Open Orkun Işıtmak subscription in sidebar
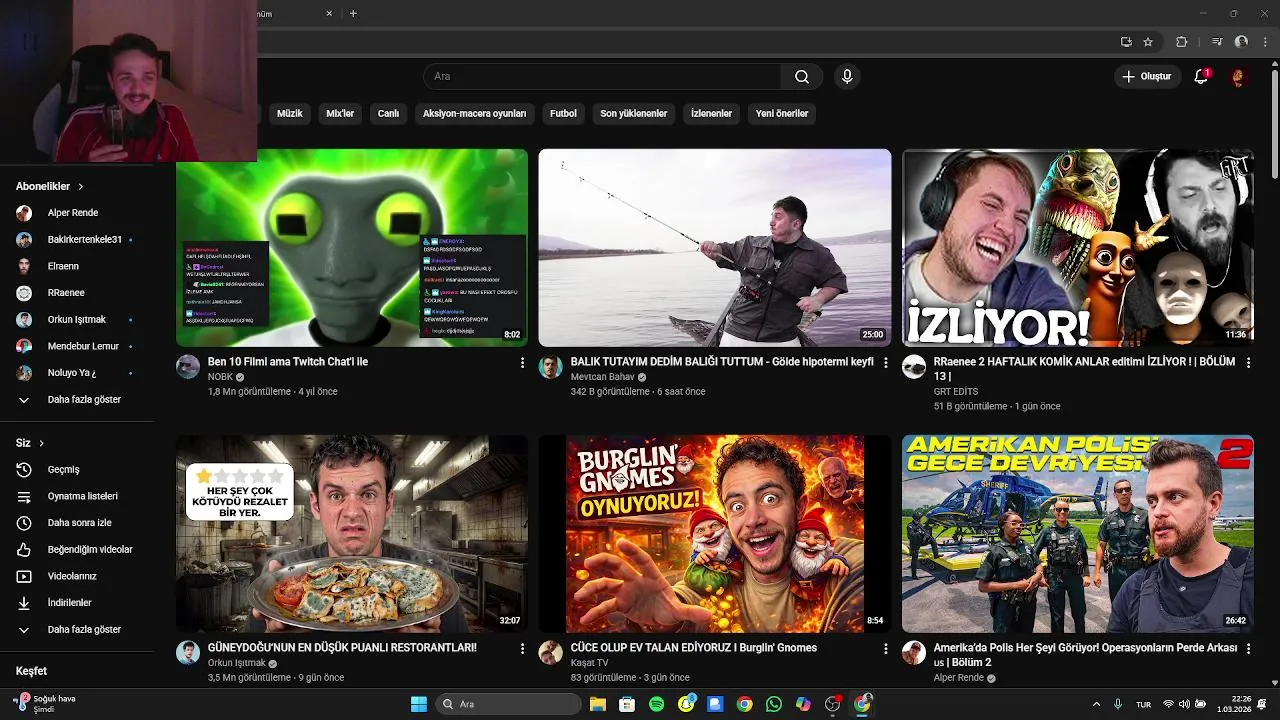This screenshot has height=720, width=1280. click(76, 320)
